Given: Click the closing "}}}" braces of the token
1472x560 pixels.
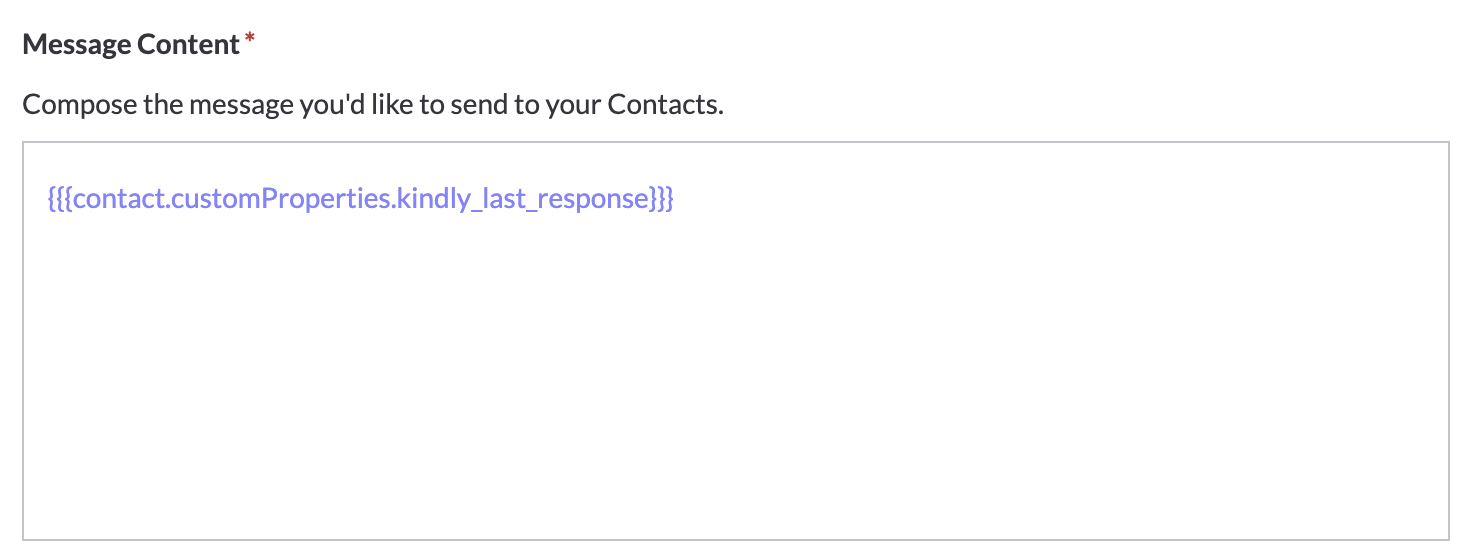Looking at the screenshot, I should tap(661, 199).
